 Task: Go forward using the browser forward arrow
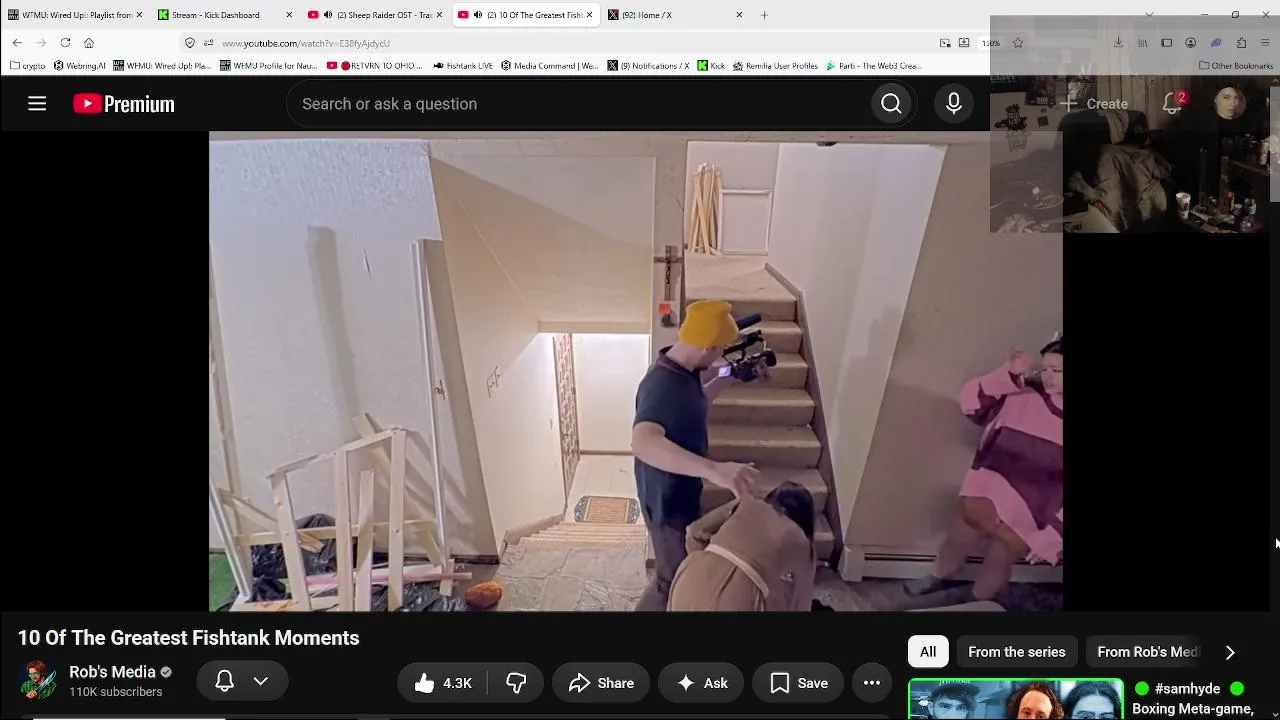(41, 43)
